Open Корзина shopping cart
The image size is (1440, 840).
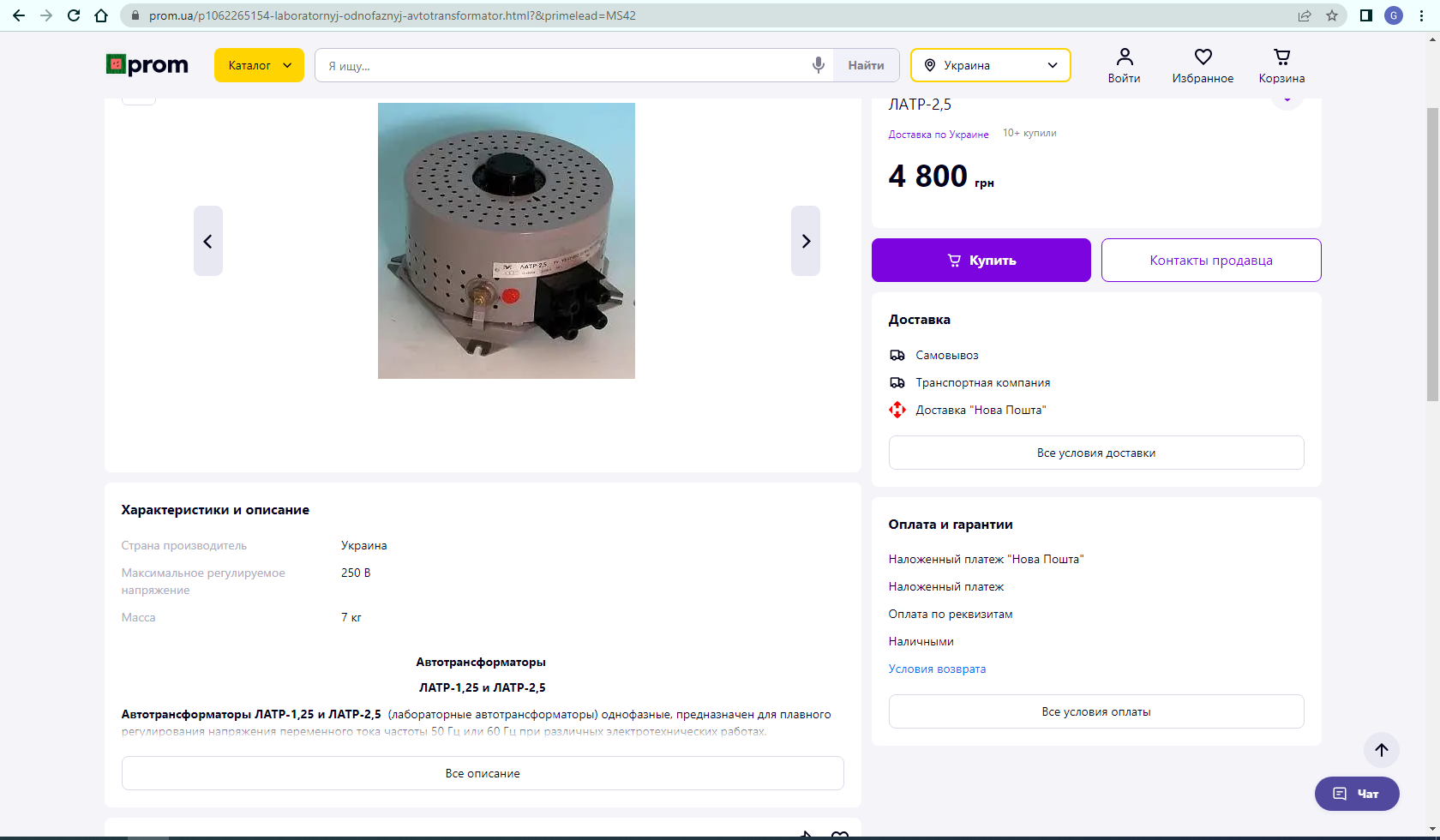click(1281, 66)
